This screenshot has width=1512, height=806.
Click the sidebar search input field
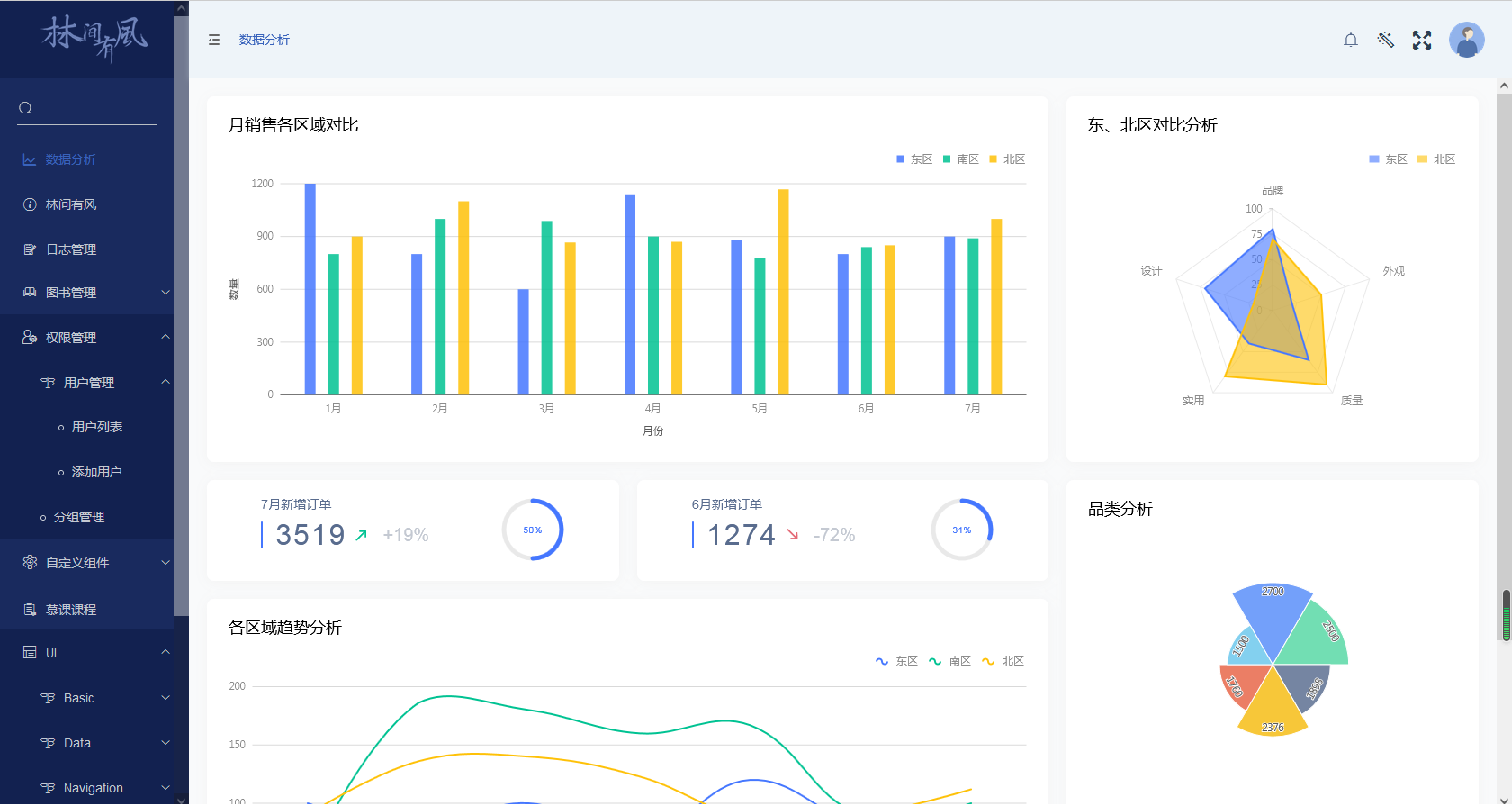86,108
